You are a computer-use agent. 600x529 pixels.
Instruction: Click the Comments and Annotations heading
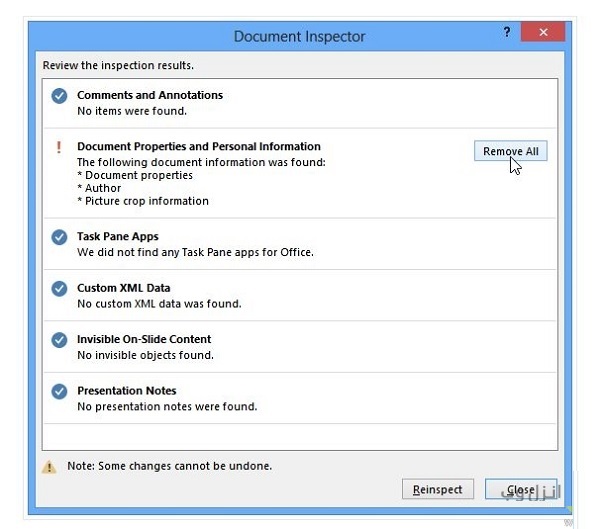coord(150,95)
